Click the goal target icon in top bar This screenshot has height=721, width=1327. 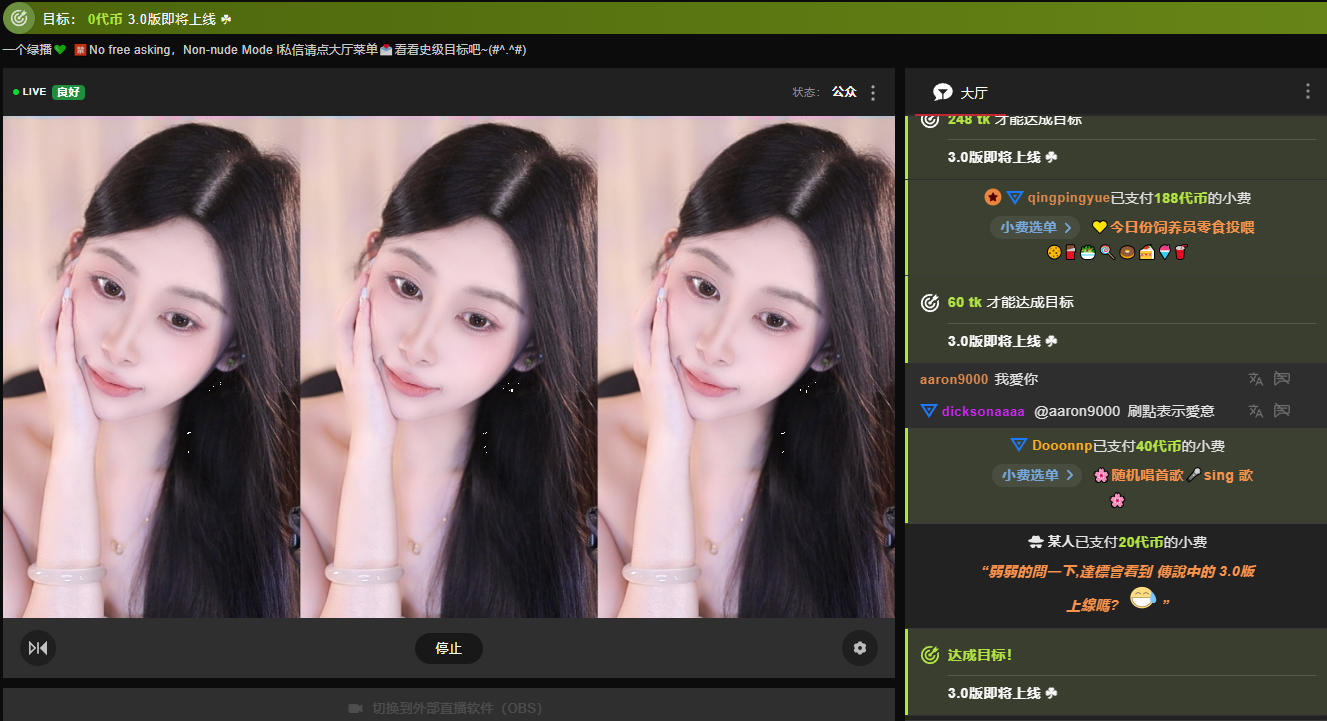coord(18,18)
